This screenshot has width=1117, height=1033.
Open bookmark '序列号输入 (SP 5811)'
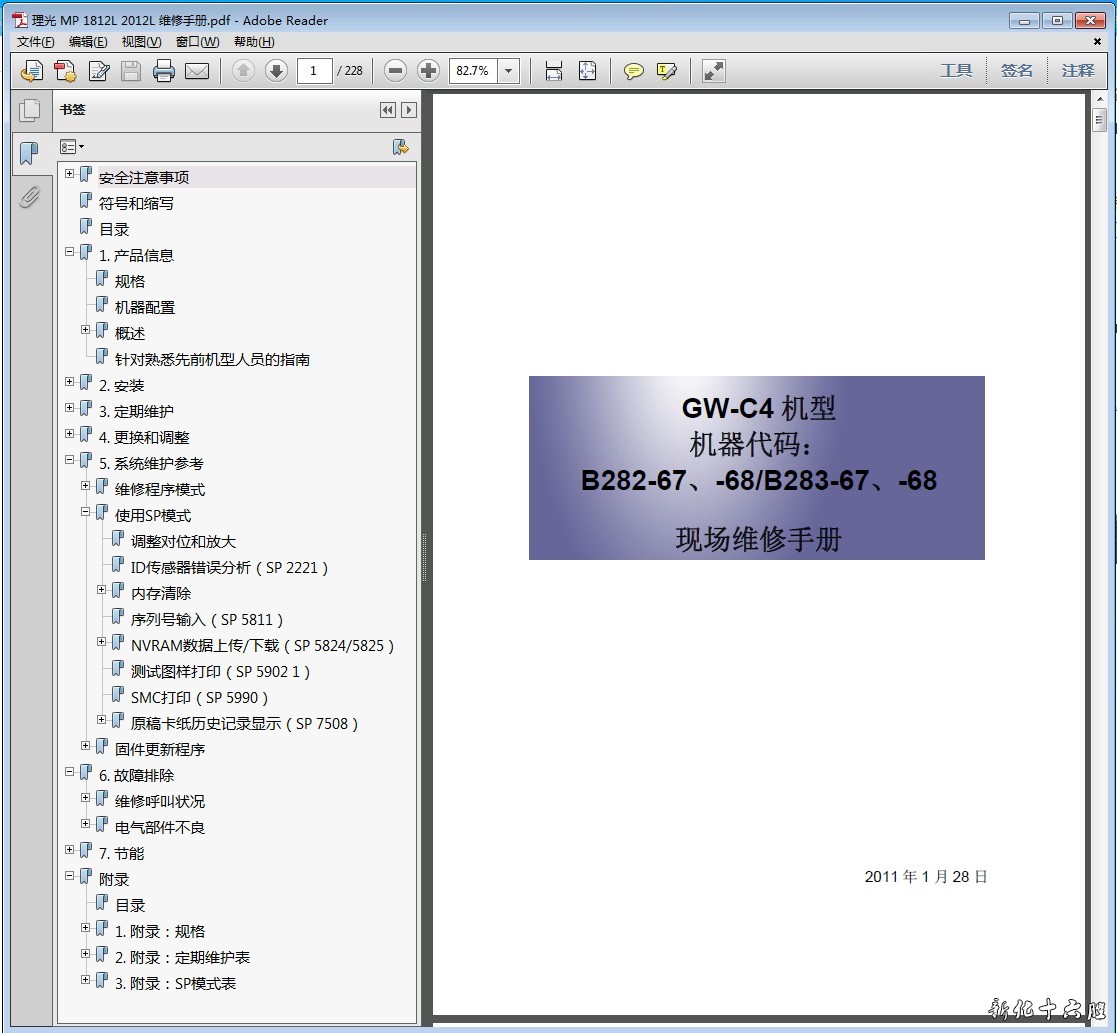click(207, 620)
